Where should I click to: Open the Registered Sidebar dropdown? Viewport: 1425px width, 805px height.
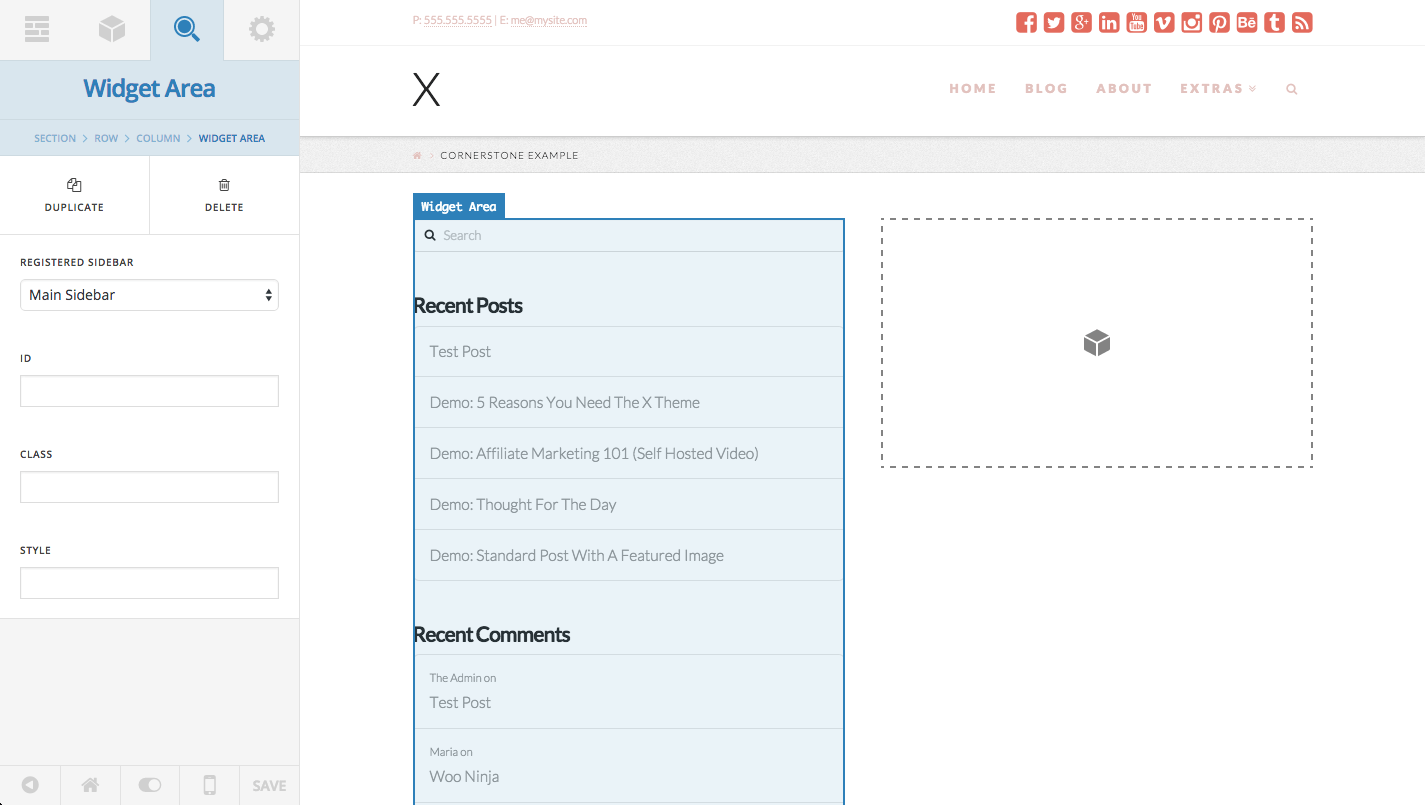[149, 295]
